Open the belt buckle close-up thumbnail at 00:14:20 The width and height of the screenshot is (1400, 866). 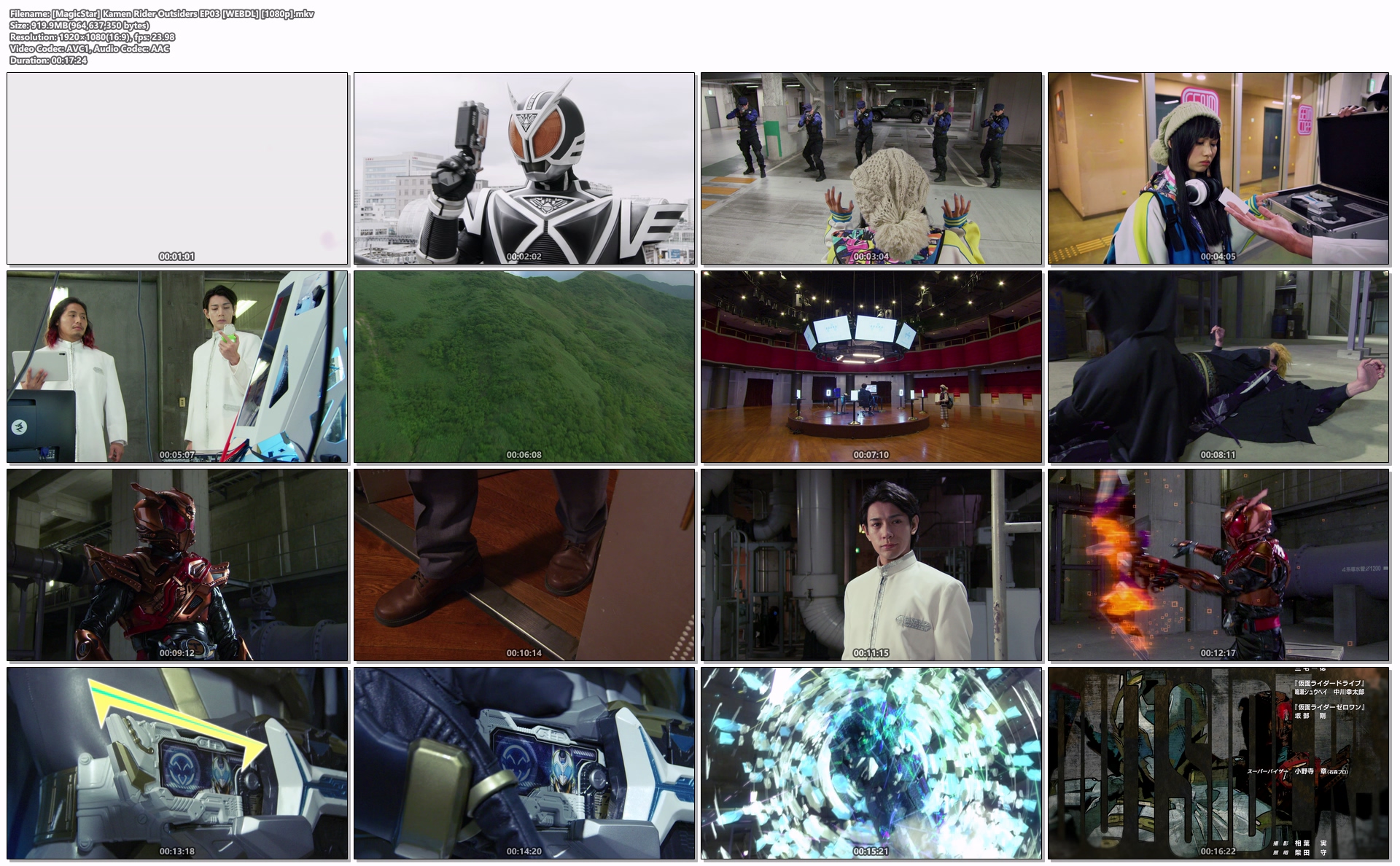click(524, 763)
